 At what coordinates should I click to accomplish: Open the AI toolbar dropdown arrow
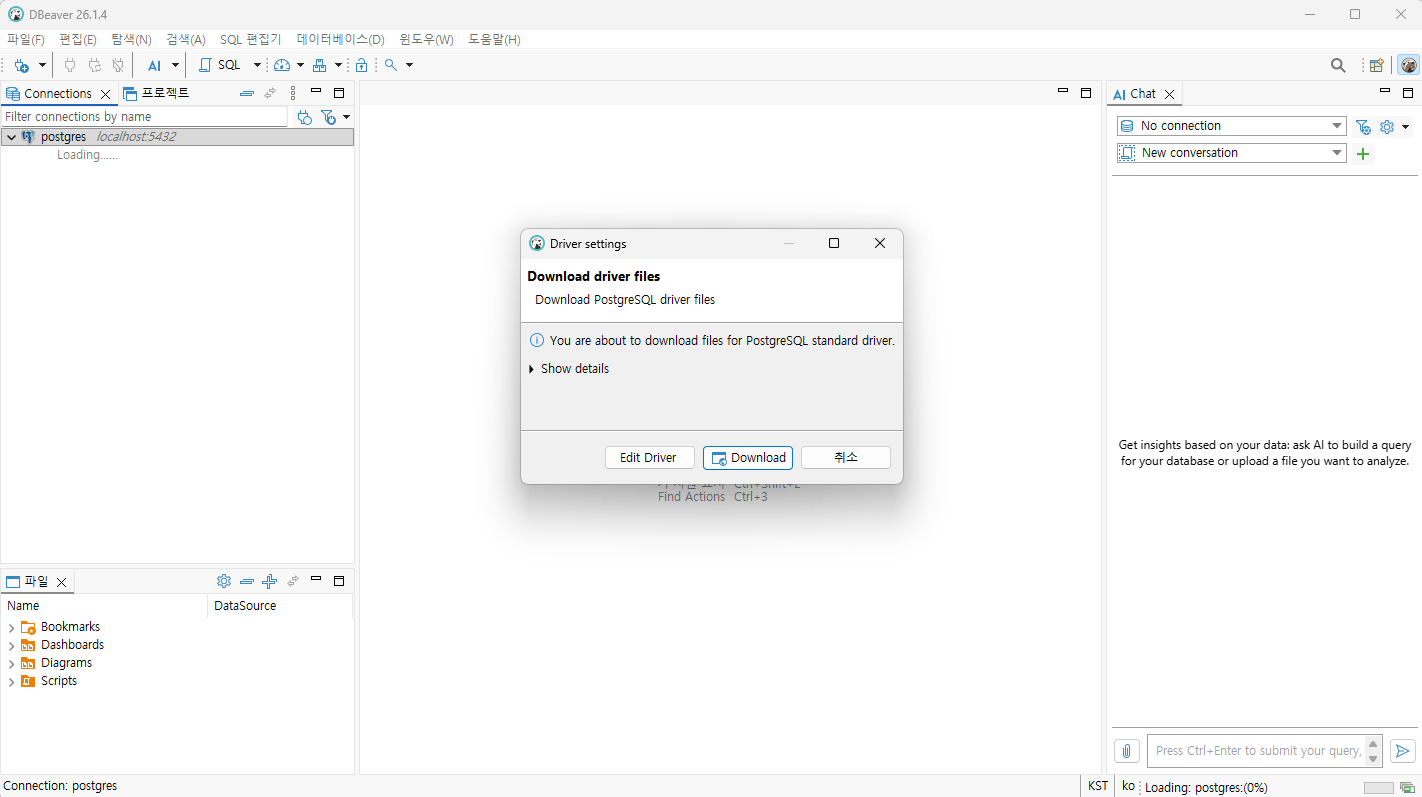click(175, 65)
